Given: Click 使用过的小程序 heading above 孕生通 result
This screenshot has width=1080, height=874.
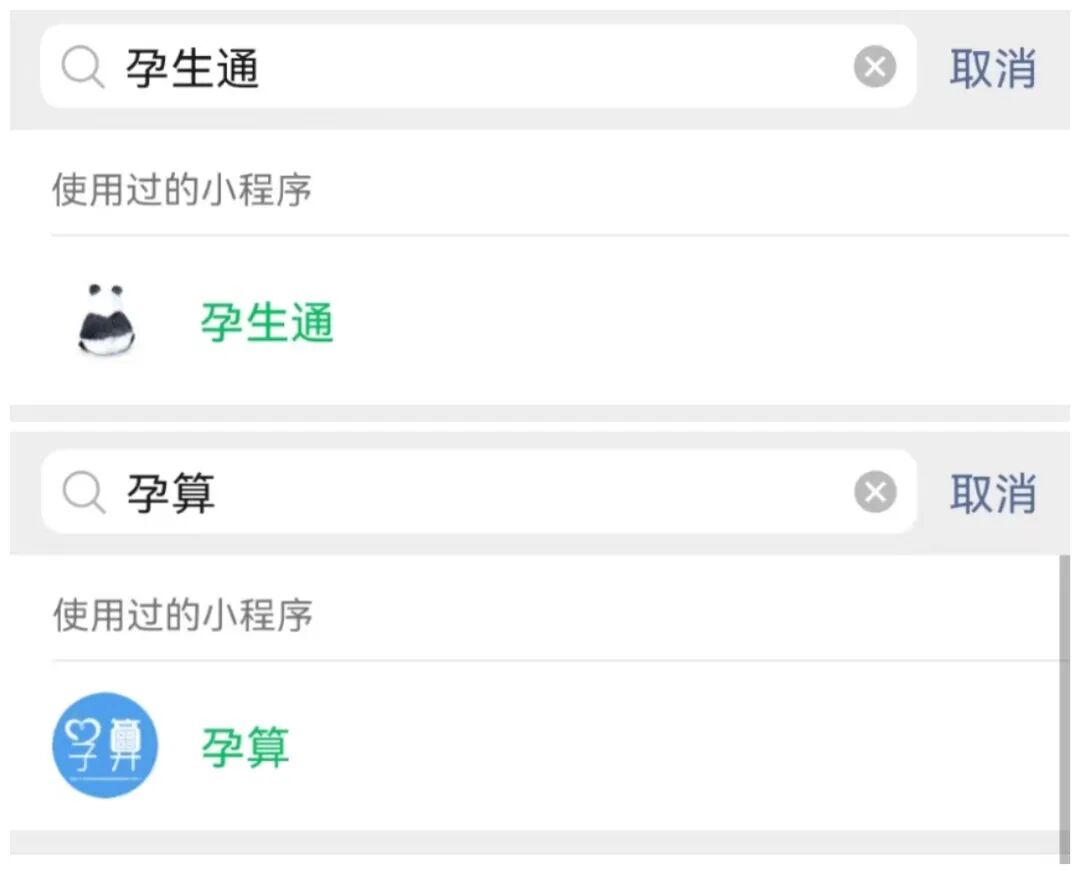Looking at the screenshot, I should 182,189.
